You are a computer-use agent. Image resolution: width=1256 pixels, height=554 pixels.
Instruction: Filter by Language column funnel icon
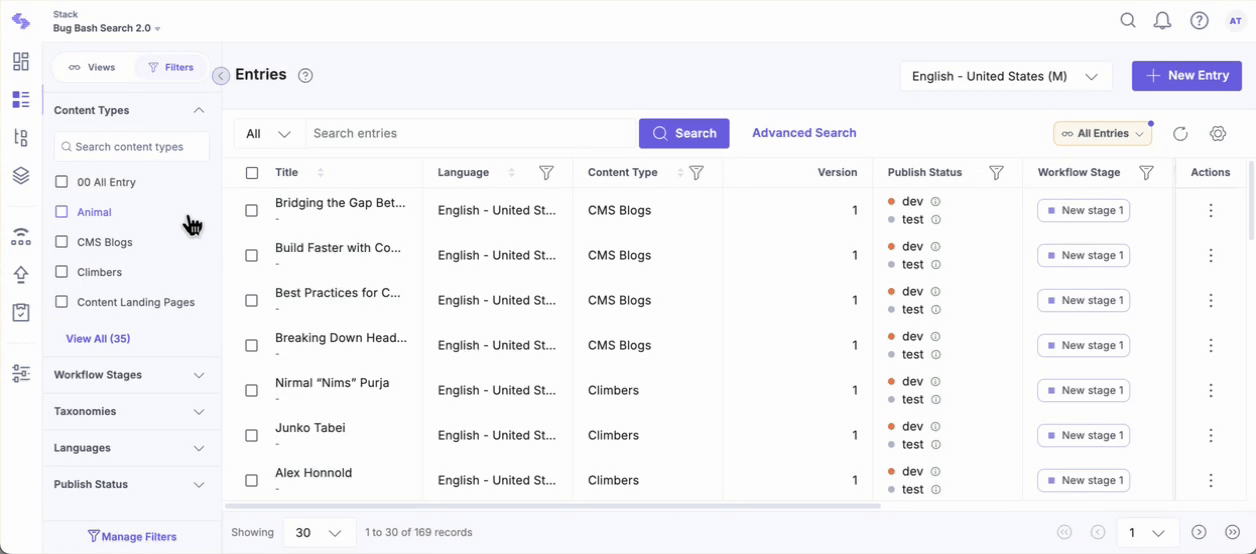tap(546, 173)
